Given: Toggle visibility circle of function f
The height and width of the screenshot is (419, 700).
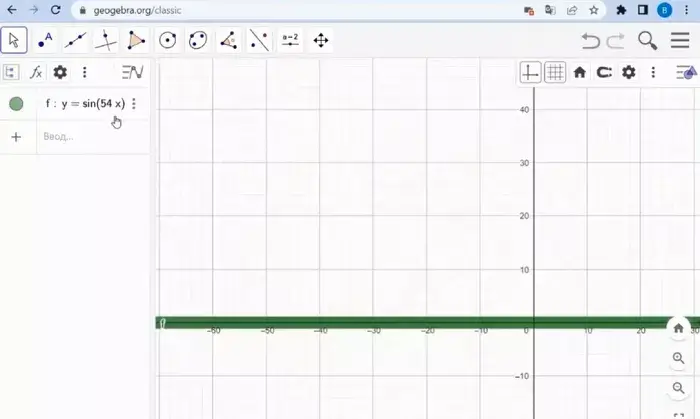Looking at the screenshot, I should [x=16, y=104].
